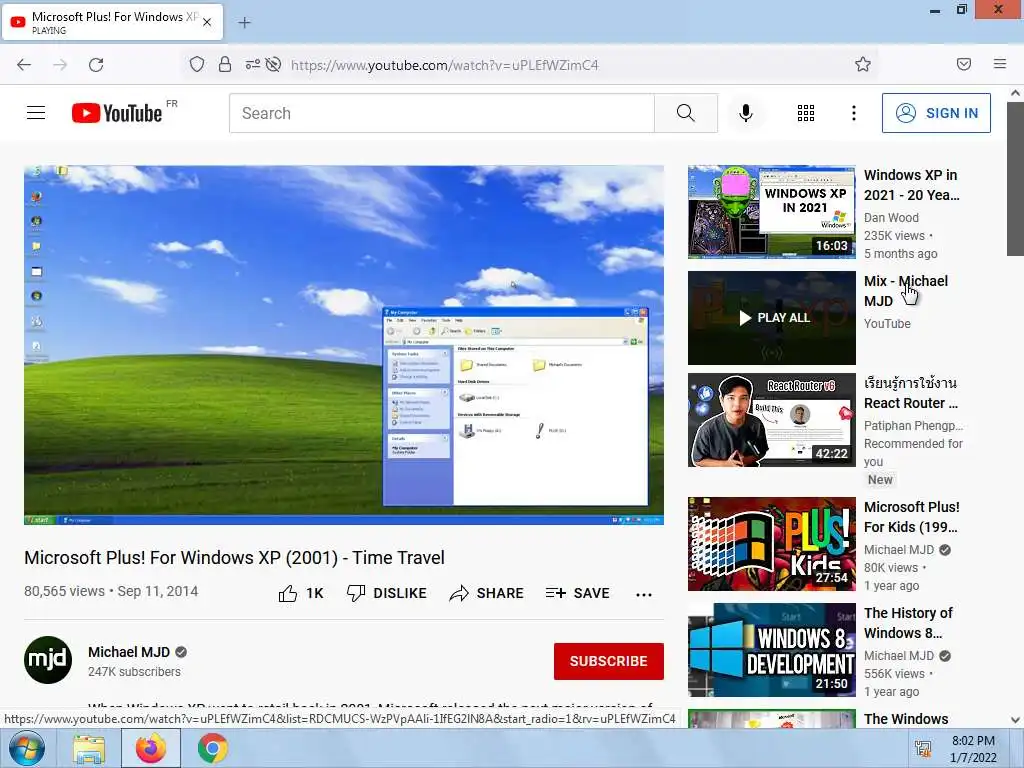Click the video title 'Microsoft Plus! For Windows XP (2001) - Time Travel'
This screenshot has width=1024, height=768.
click(x=234, y=558)
